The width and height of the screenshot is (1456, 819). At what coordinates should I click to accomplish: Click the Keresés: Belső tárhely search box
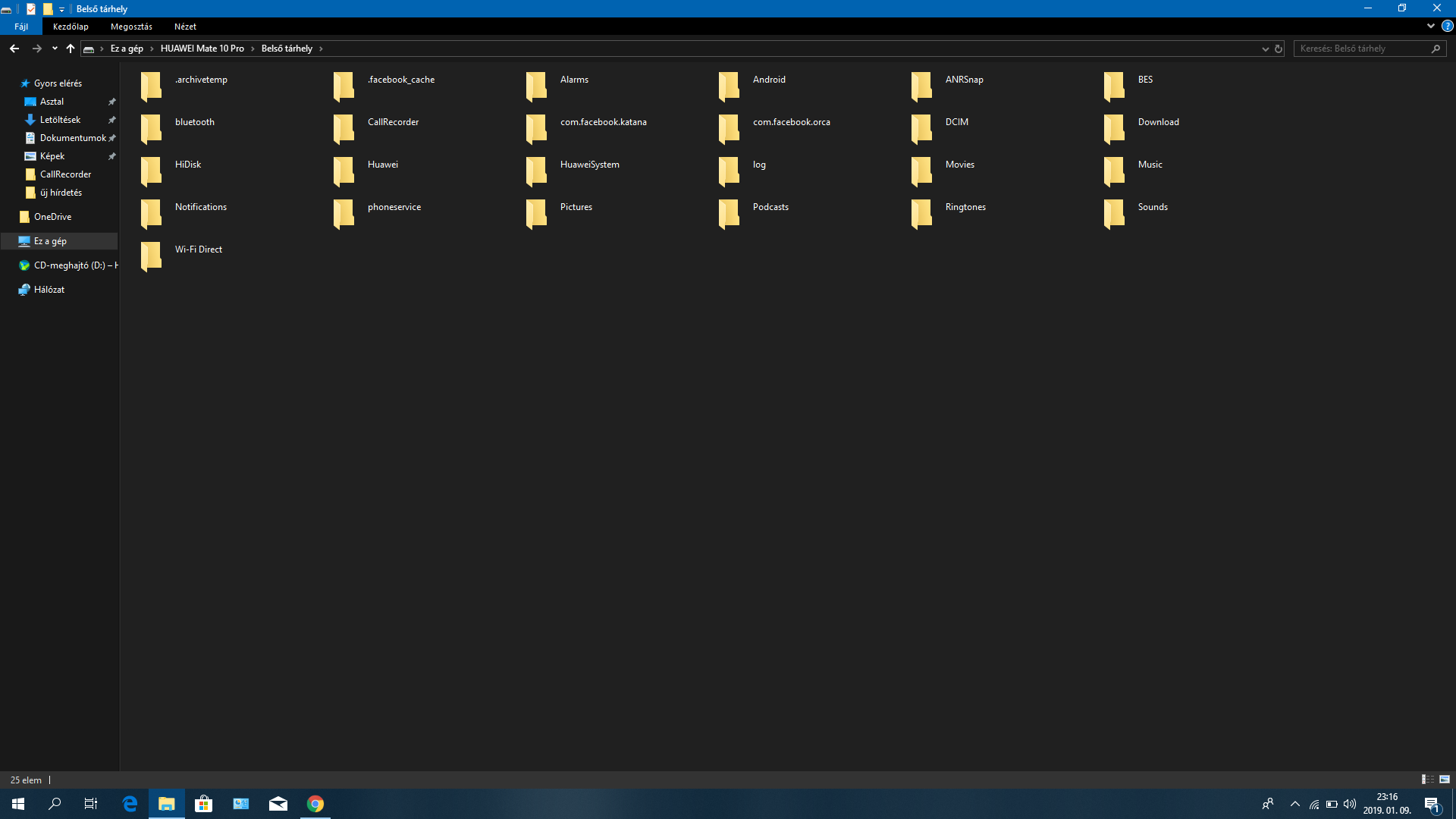[x=1370, y=49]
